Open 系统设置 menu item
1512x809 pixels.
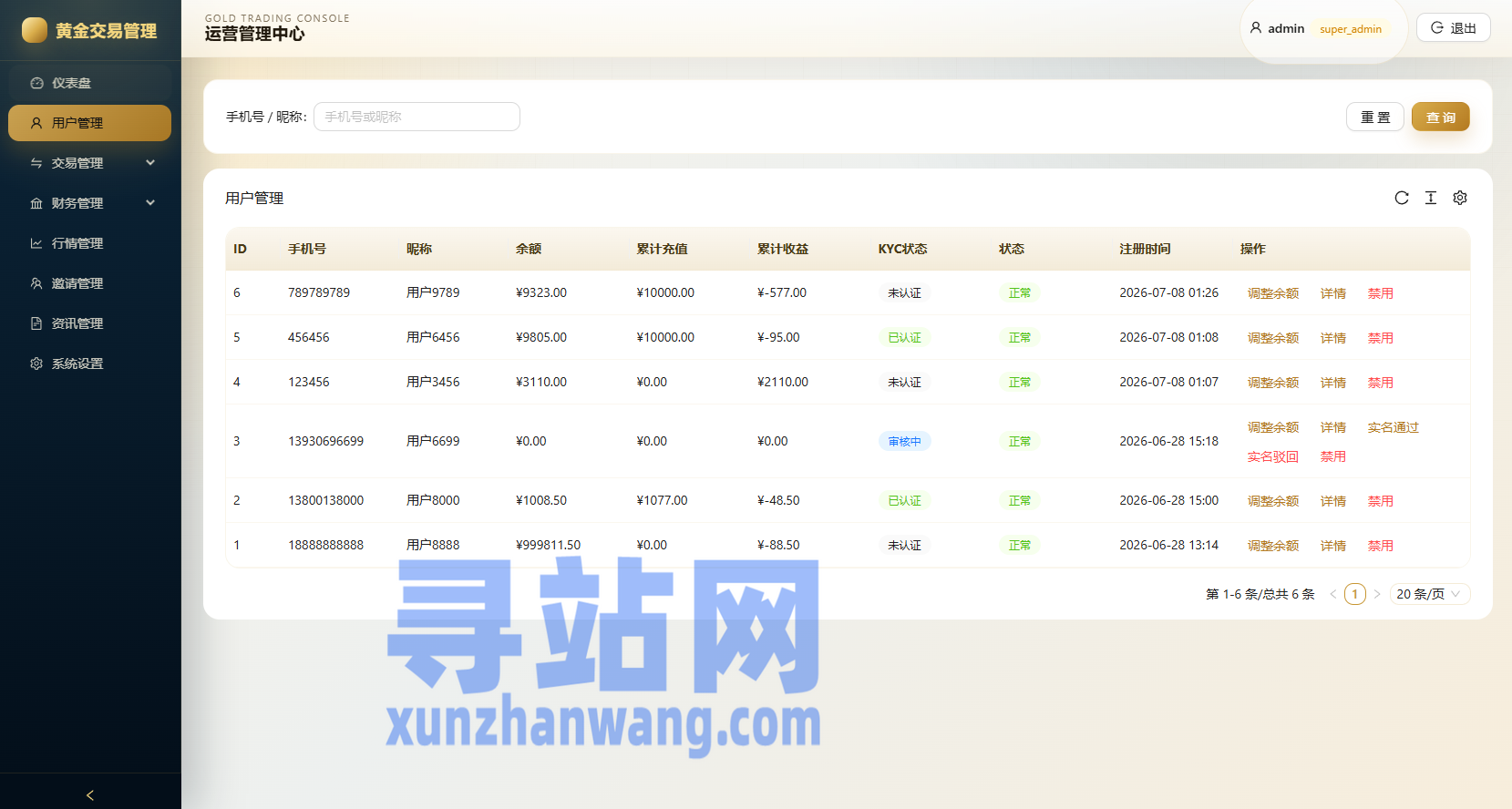click(89, 364)
